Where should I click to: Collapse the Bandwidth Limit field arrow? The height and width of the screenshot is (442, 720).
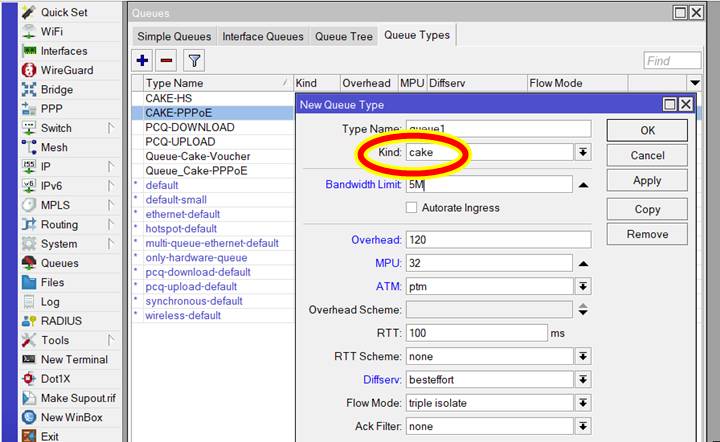(x=583, y=185)
